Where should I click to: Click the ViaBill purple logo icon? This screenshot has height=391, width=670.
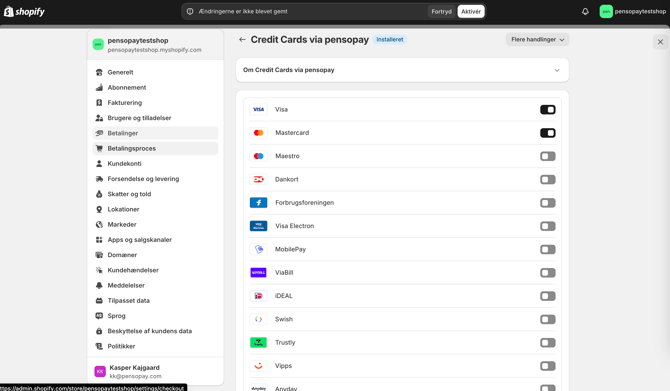(259, 273)
